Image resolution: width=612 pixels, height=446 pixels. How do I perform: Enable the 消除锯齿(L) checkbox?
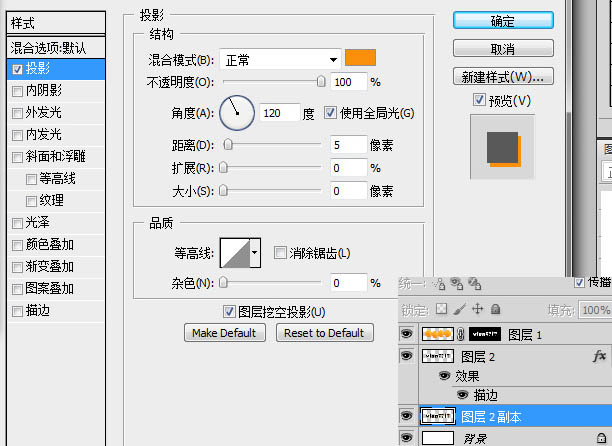coord(280,252)
